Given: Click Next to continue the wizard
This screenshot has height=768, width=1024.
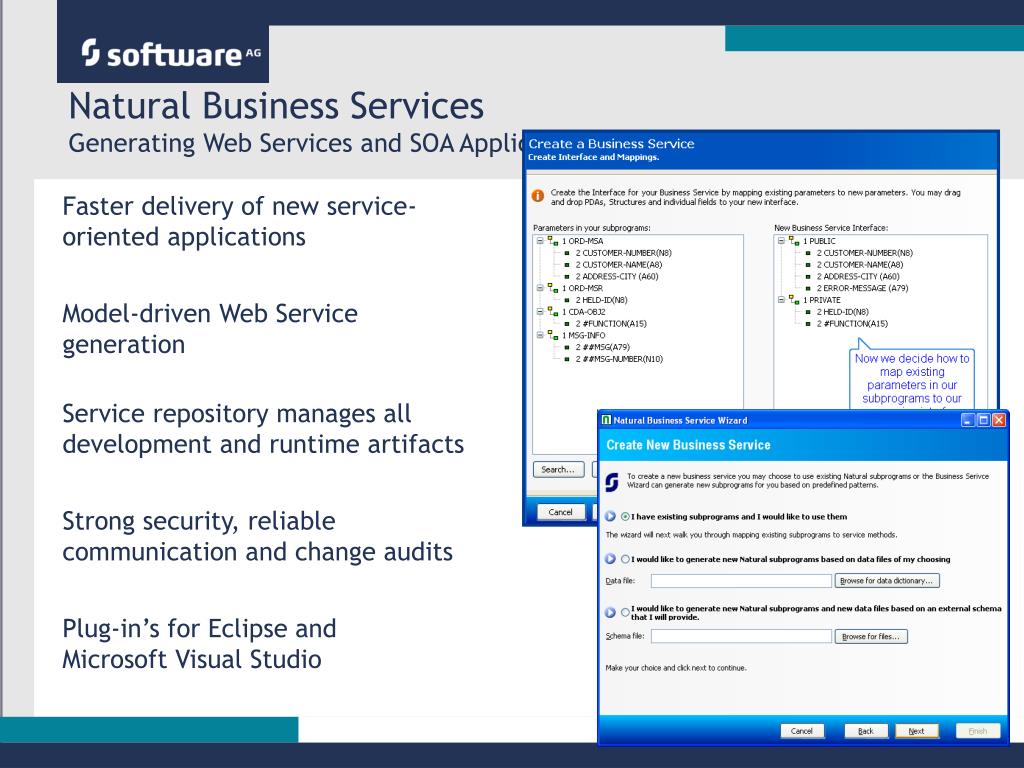Looking at the screenshot, I should tap(916, 731).
